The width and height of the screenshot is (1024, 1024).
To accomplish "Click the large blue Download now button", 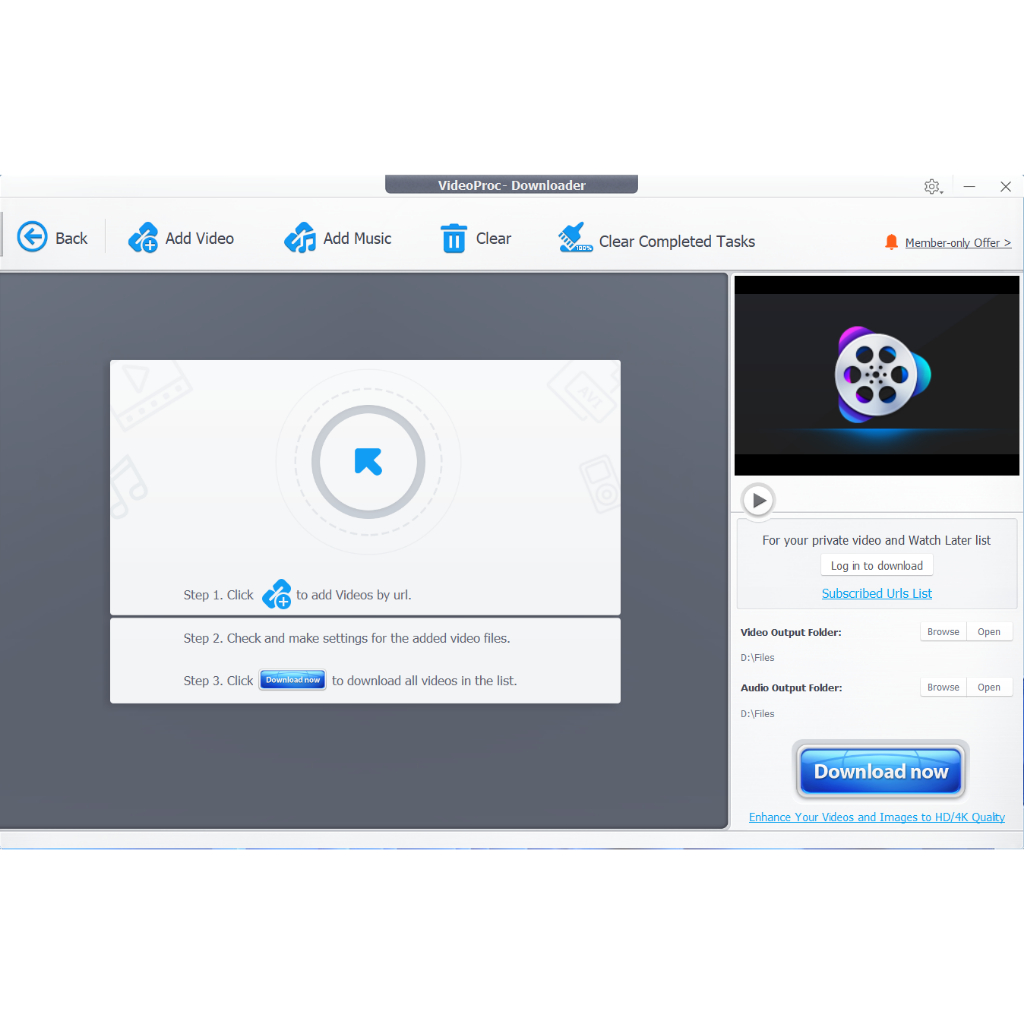I will pyautogui.click(x=881, y=771).
